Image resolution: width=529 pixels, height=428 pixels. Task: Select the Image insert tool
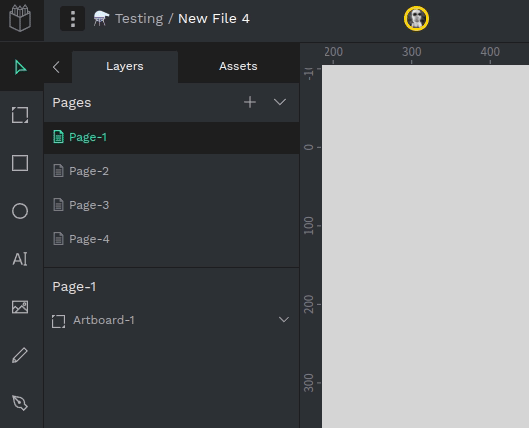point(20,307)
